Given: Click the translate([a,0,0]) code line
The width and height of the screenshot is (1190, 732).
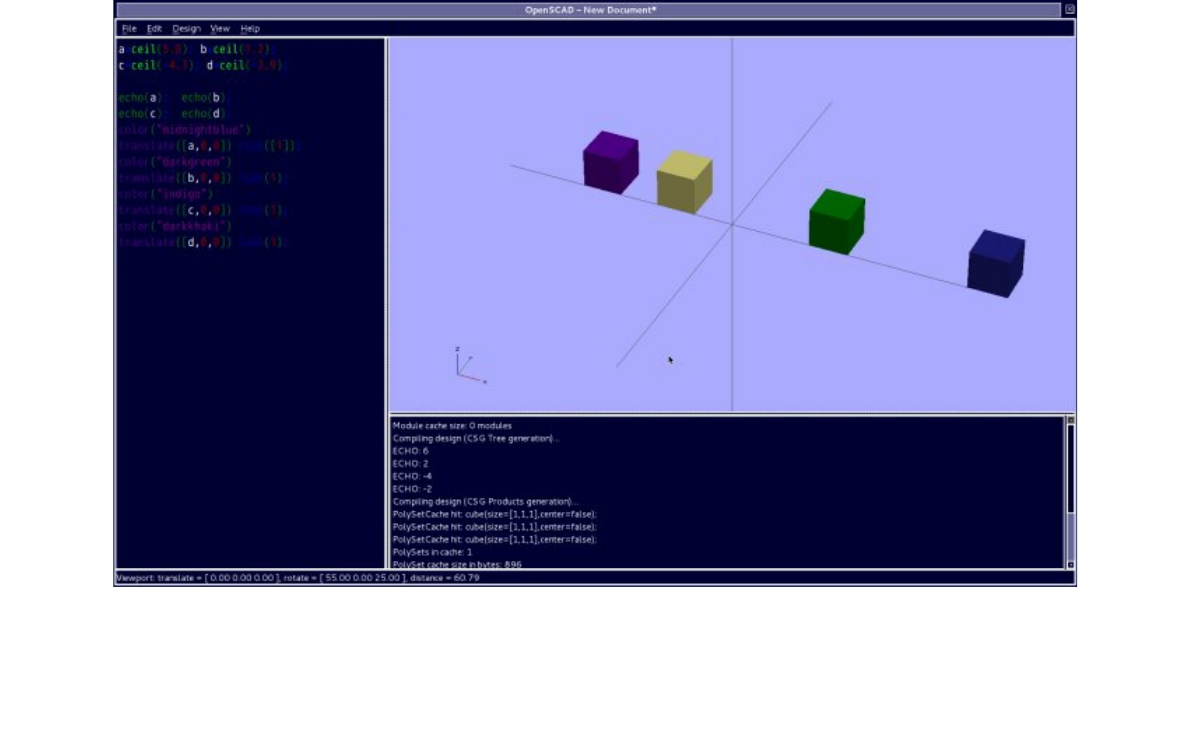Looking at the screenshot, I should point(209,146).
